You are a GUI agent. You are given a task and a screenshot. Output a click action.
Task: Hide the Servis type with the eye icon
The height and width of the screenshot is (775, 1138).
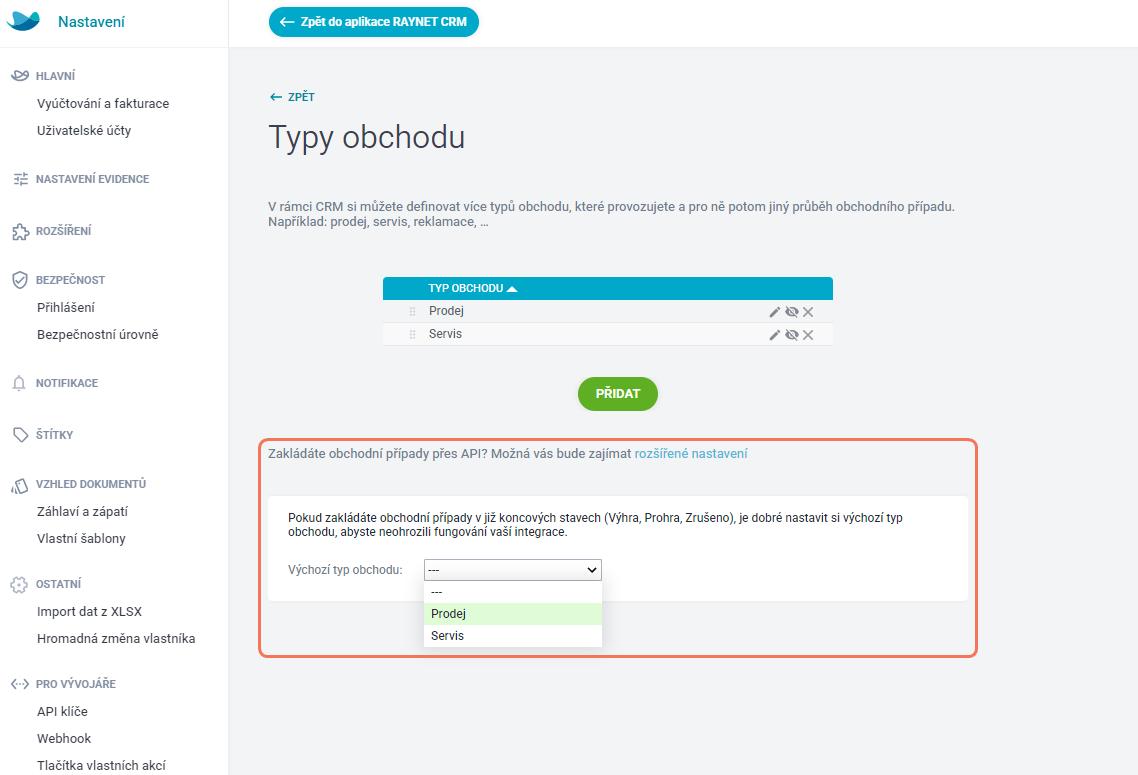click(x=792, y=335)
